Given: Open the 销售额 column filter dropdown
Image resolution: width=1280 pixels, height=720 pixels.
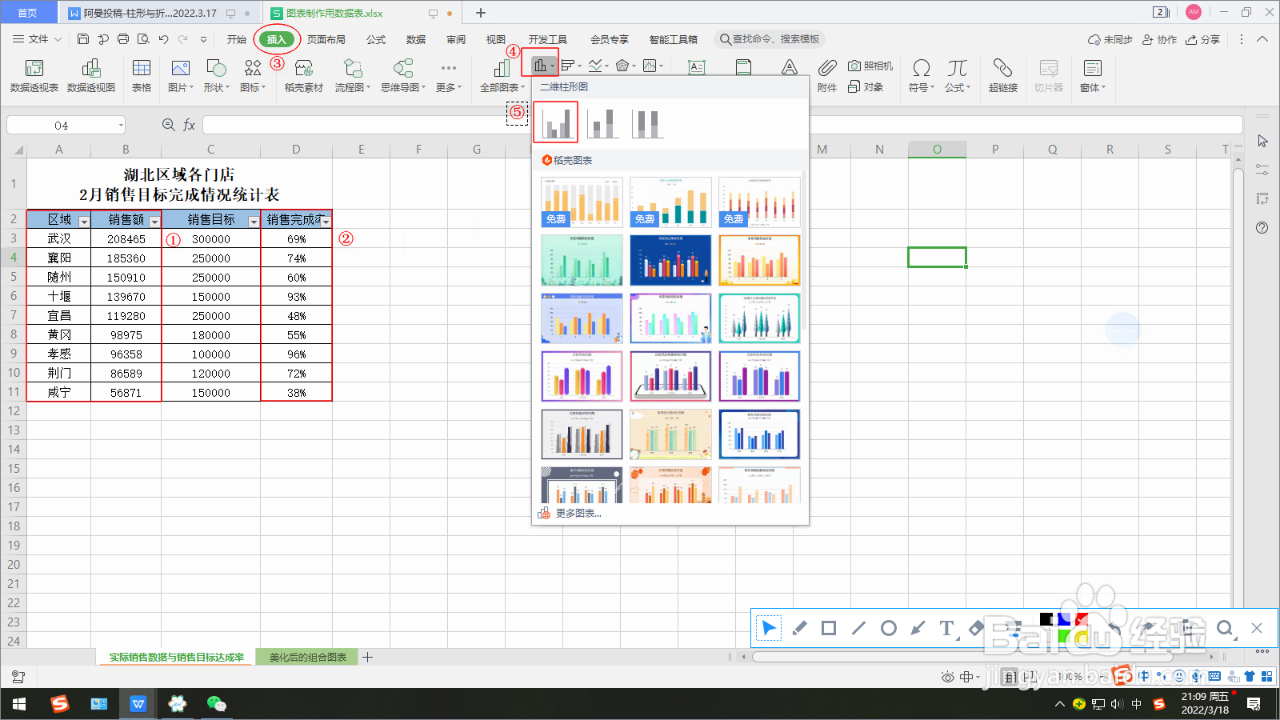Looking at the screenshot, I should coord(154,221).
